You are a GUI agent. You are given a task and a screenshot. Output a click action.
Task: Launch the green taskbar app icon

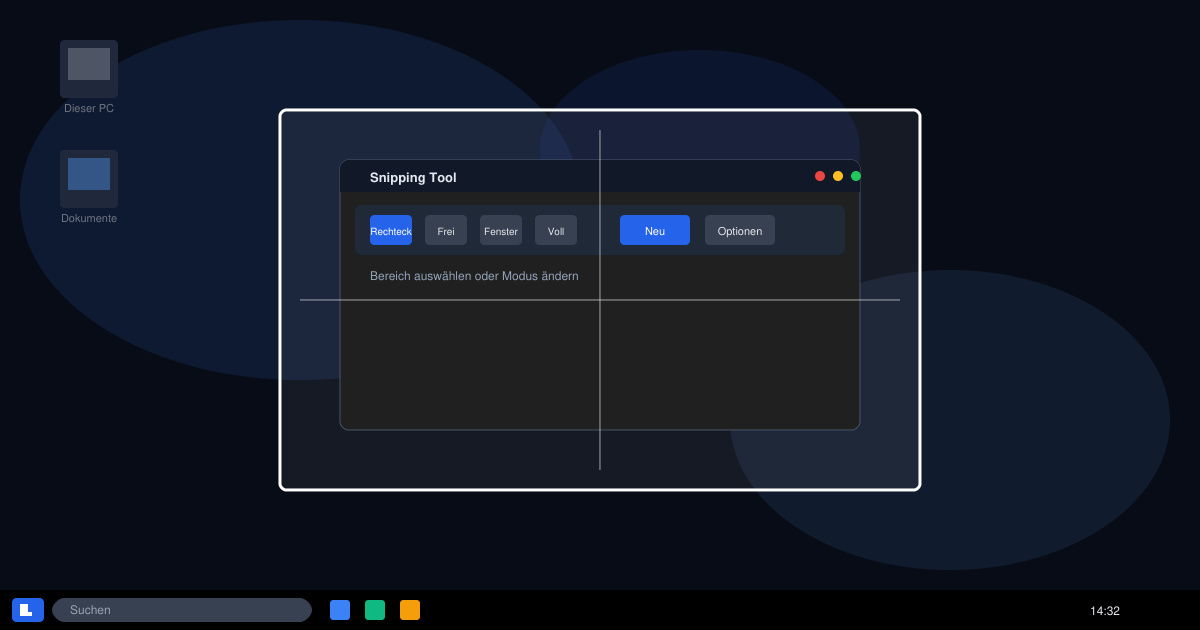[375, 610]
